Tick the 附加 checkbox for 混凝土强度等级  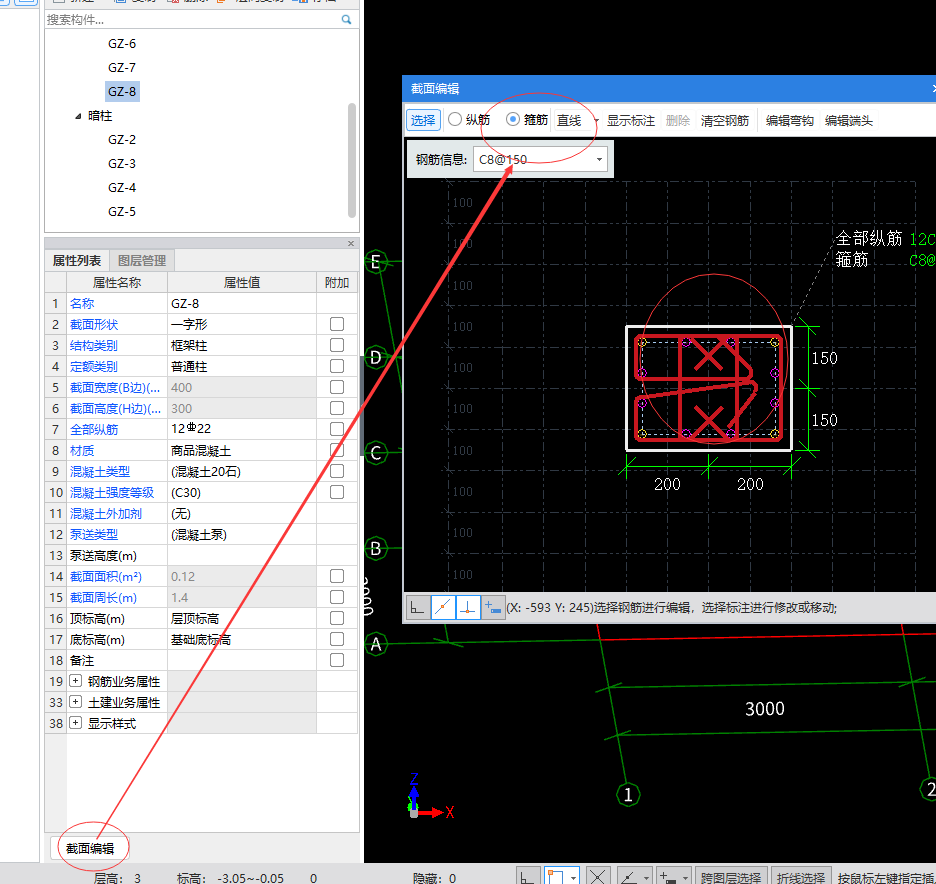(x=337, y=492)
